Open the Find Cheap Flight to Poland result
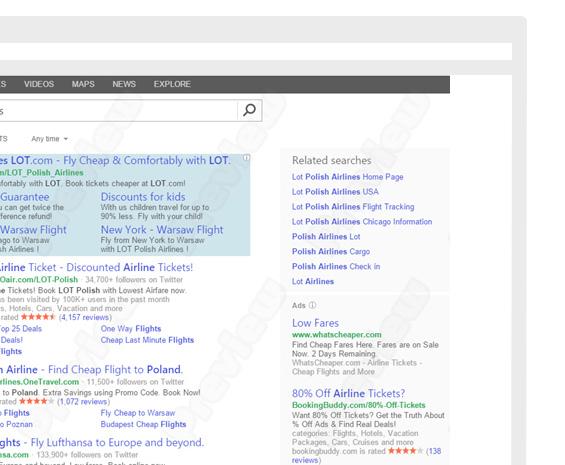The width and height of the screenshot is (565, 465). [x=91, y=369]
